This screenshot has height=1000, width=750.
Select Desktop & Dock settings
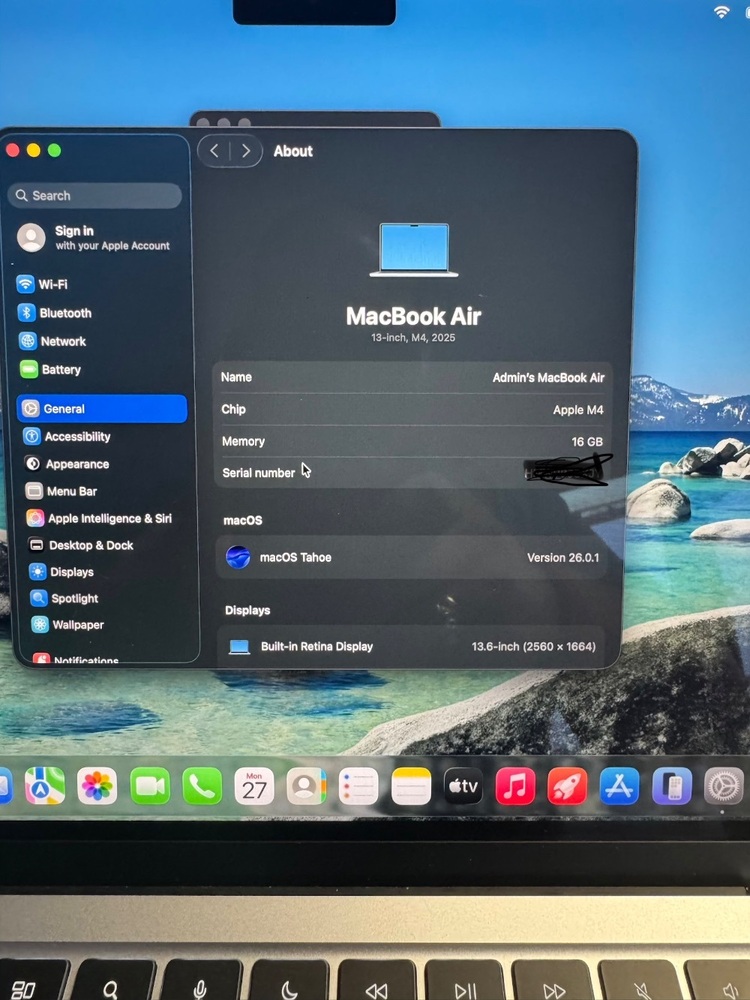click(x=90, y=546)
